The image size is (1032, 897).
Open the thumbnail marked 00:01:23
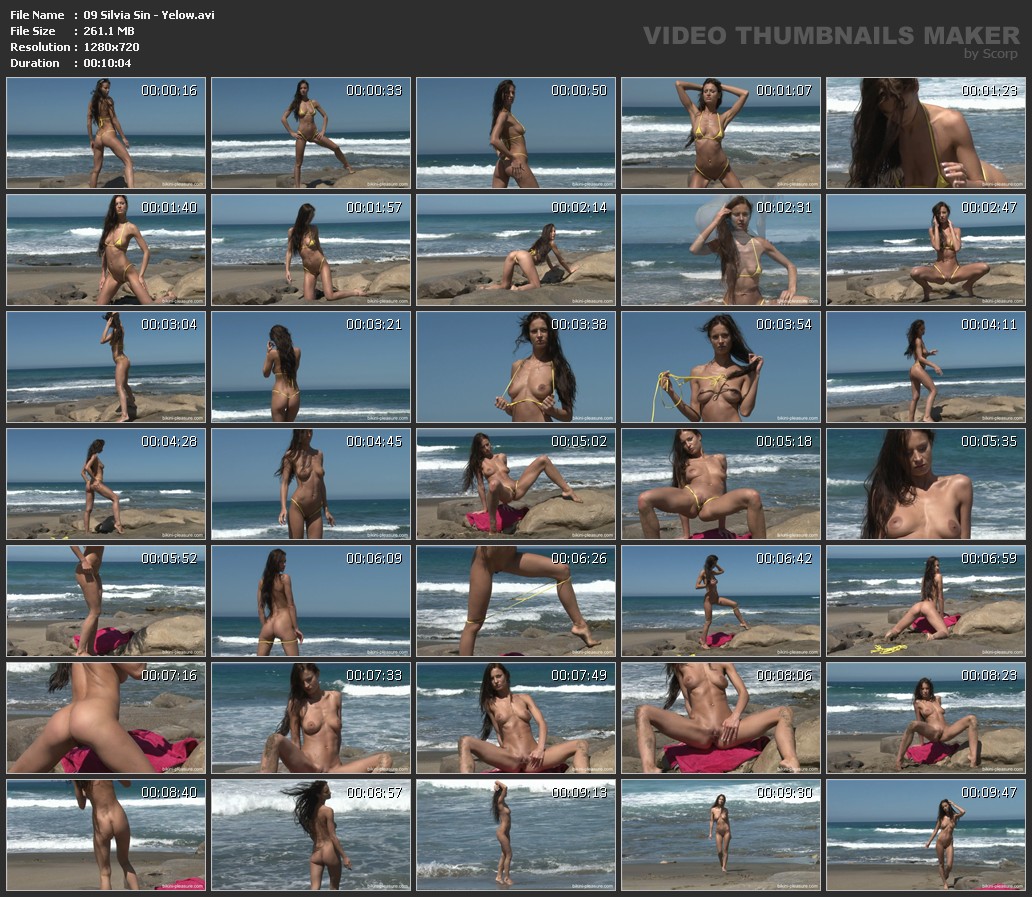click(925, 133)
